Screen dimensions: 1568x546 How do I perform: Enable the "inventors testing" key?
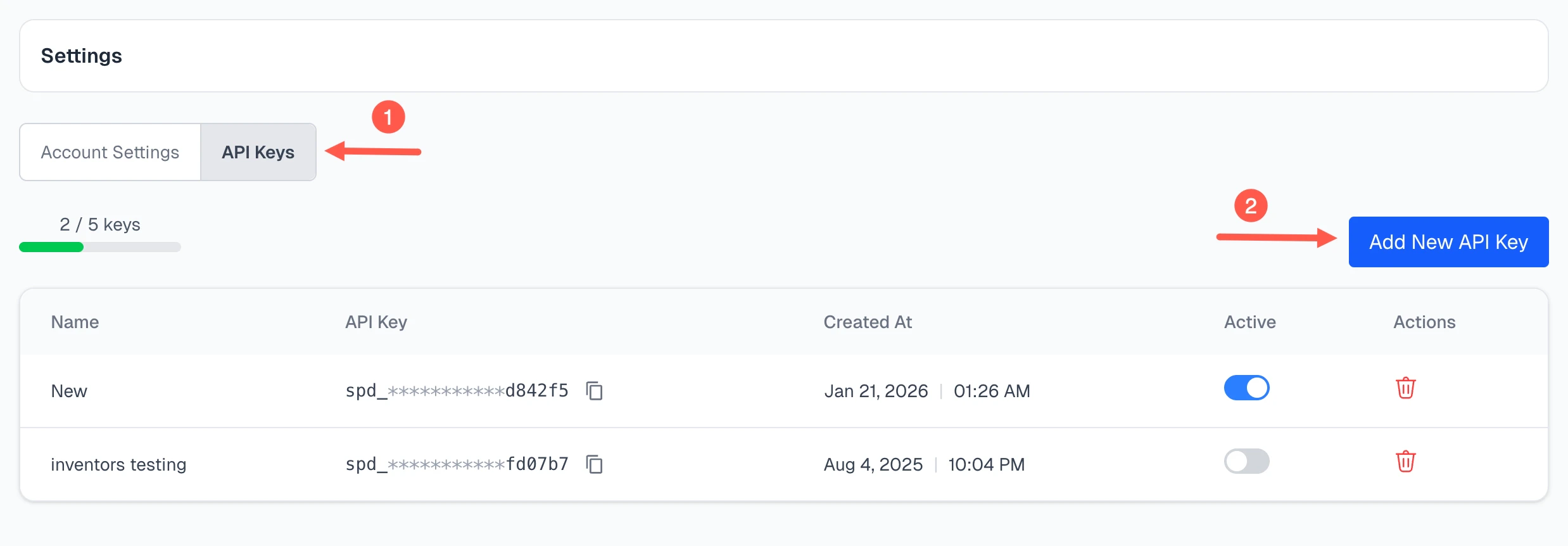[x=1246, y=461]
